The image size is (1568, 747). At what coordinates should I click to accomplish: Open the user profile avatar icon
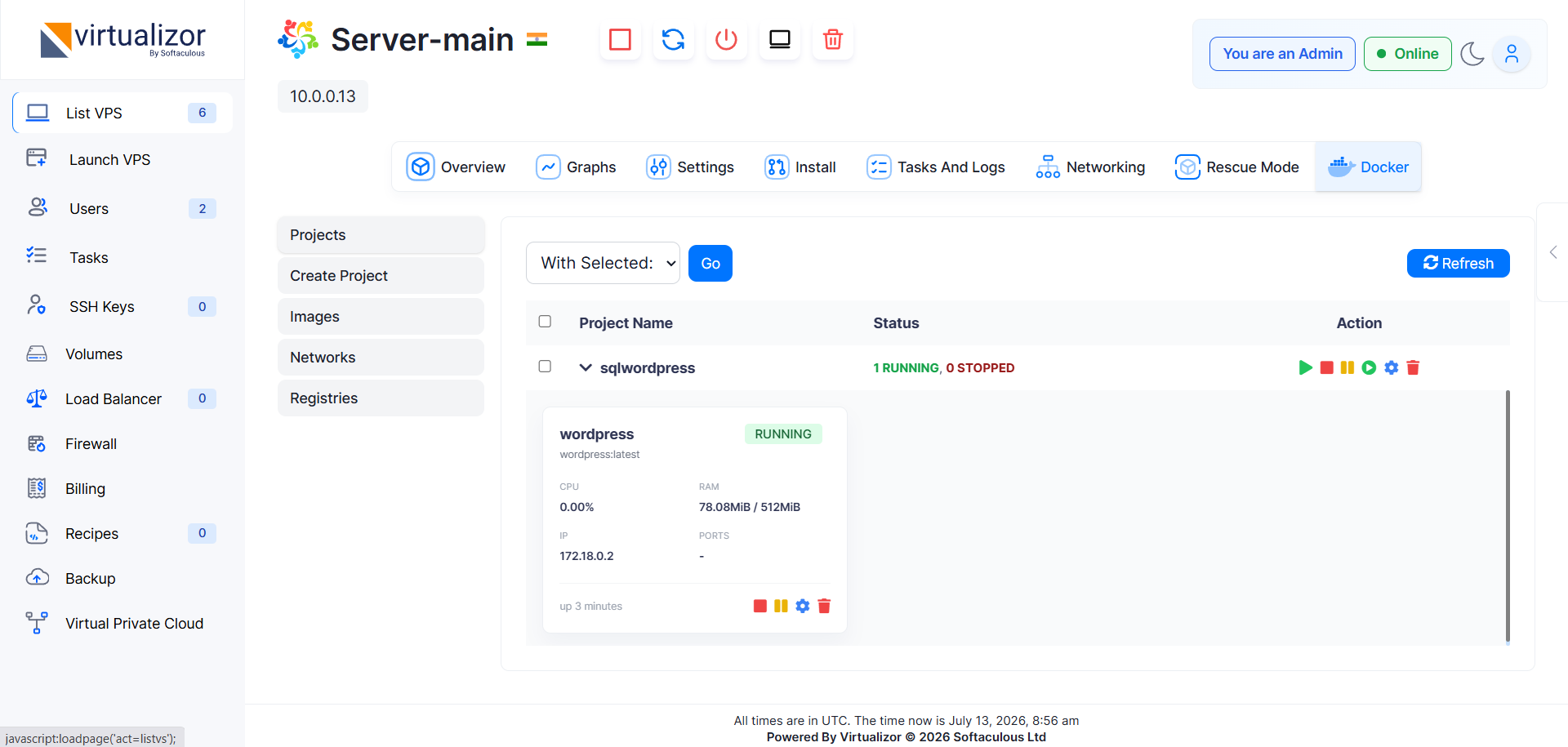tap(1512, 54)
